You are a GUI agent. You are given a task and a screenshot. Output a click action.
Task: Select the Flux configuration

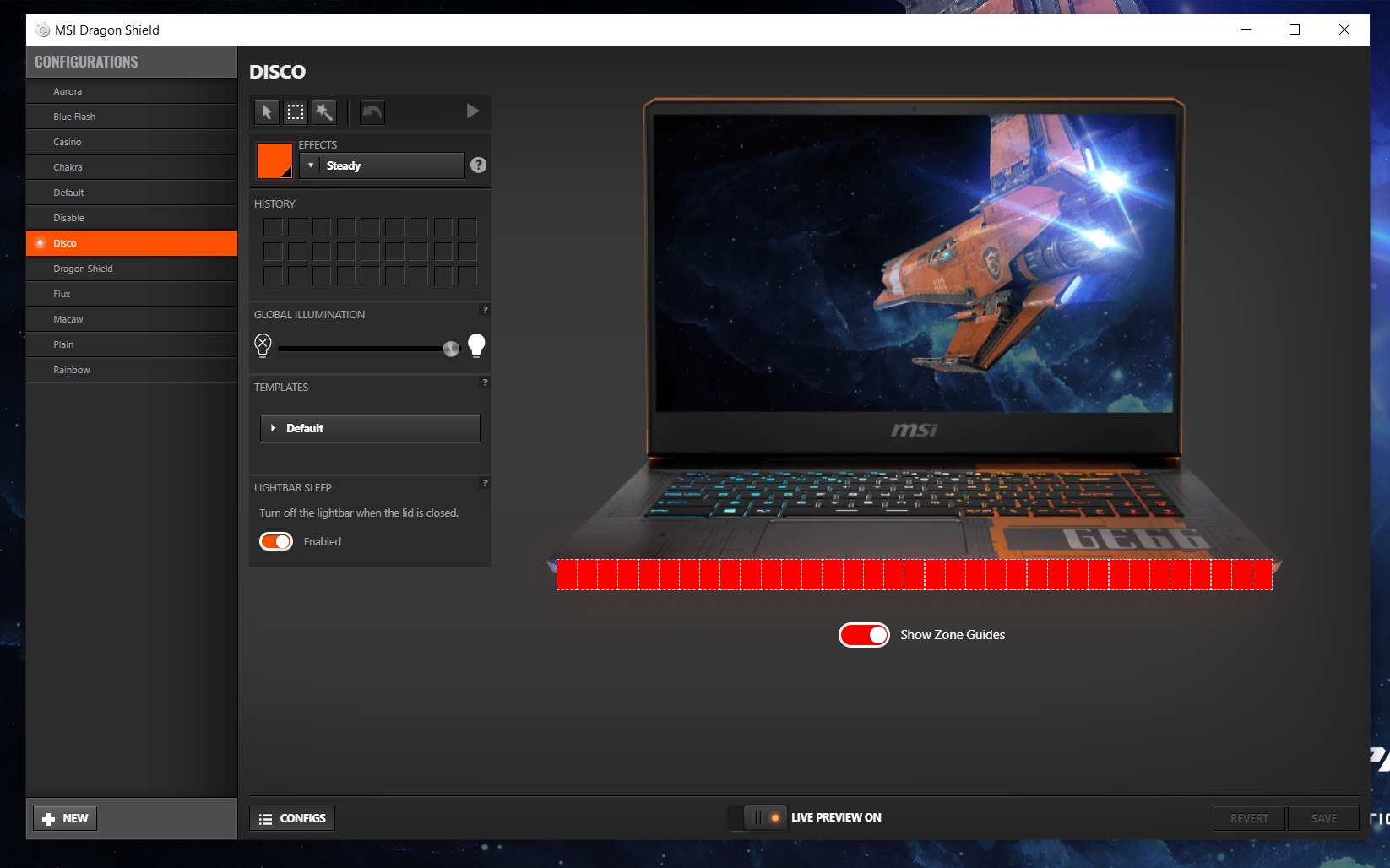(x=132, y=294)
